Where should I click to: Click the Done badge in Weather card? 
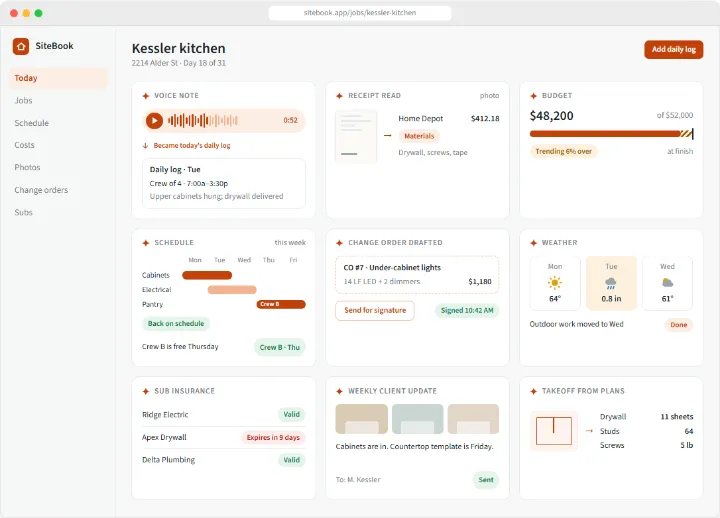[678, 325]
